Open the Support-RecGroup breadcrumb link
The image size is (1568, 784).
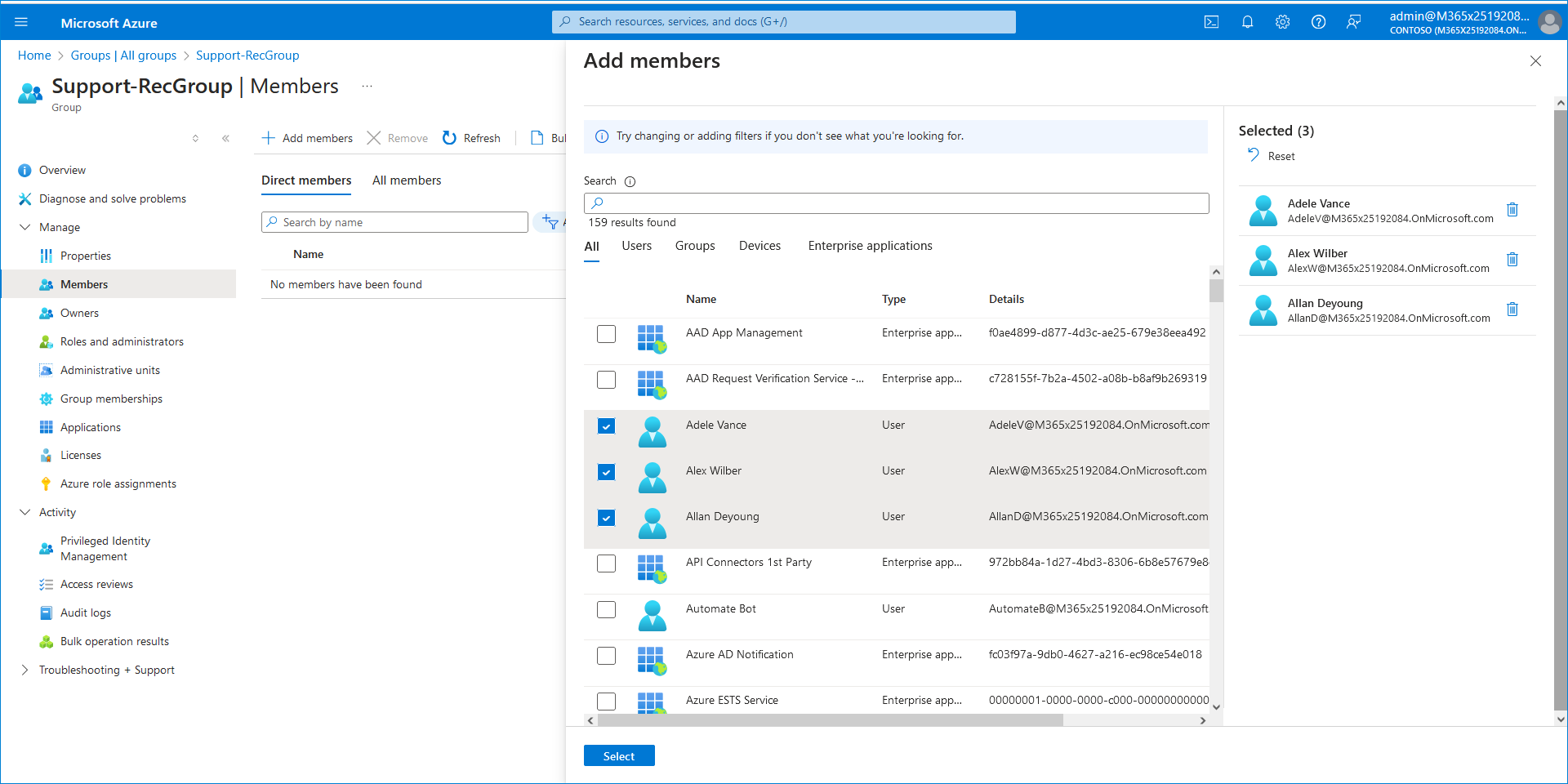(247, 56)
